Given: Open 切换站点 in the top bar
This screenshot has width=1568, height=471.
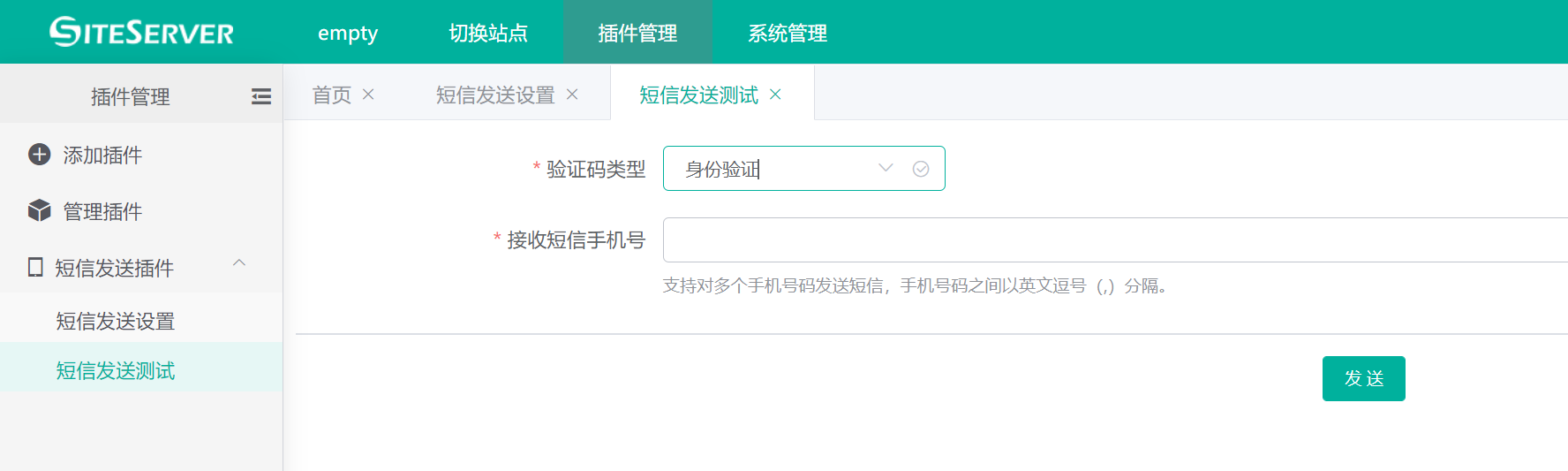Looking at the screenshot, I should click(488, 33).
